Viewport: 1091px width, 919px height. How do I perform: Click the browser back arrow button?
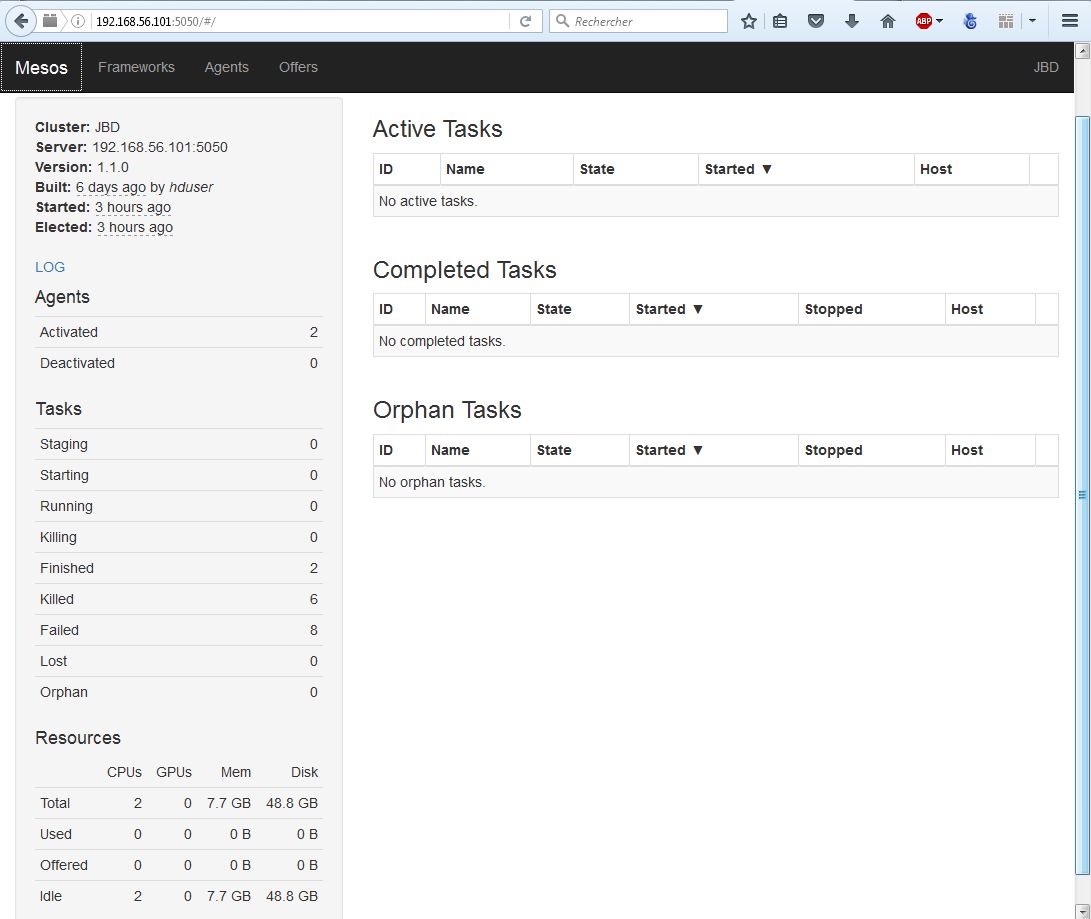pos(21,21)
